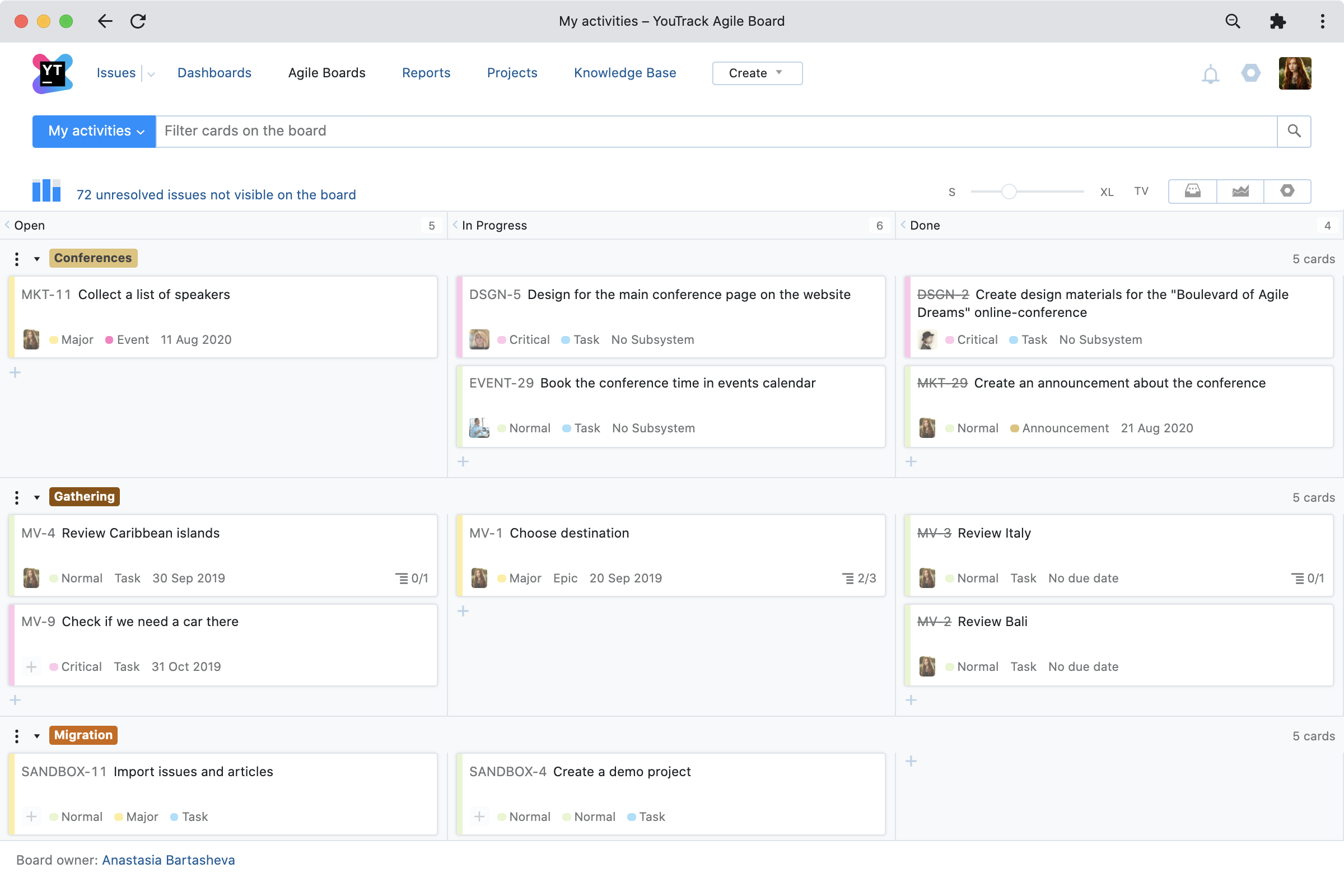Click the backlog tray icon
Screen dimensions: 1344x896
point(1192,191)
